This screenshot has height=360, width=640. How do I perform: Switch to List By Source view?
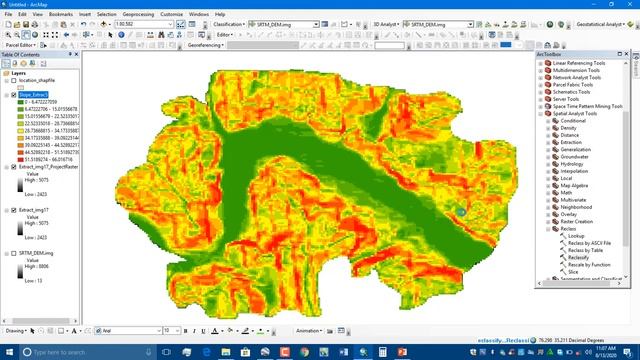click(x=15, y=63)
